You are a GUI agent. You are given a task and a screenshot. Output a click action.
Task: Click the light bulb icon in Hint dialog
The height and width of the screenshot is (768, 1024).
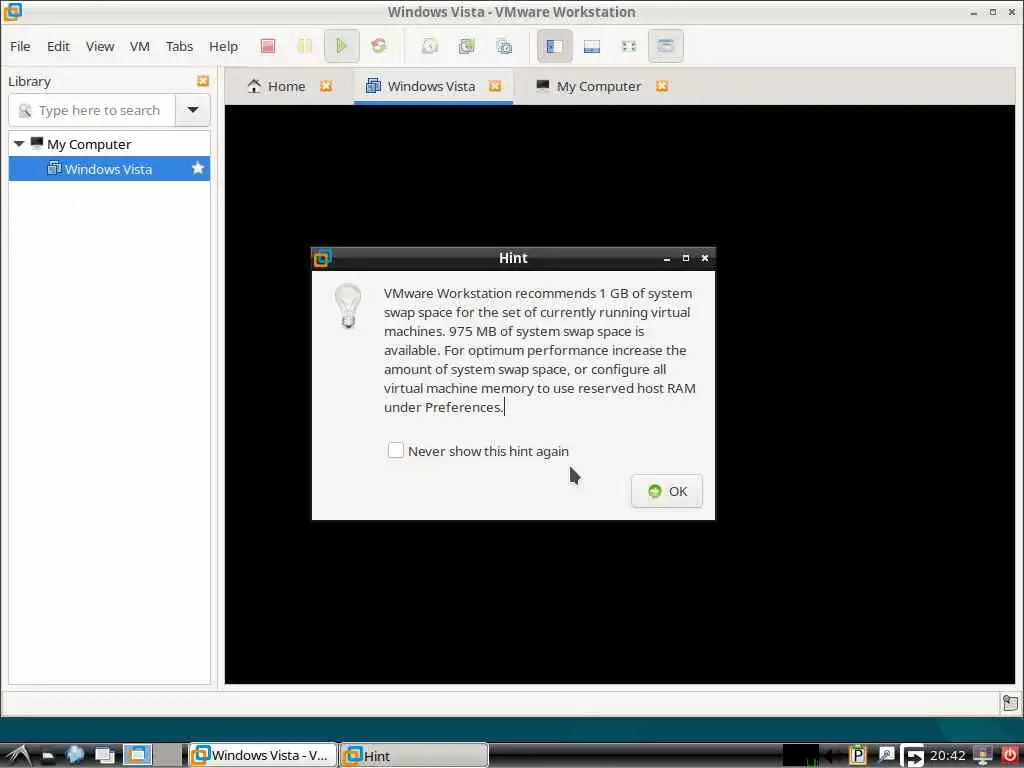pos(347,306)
